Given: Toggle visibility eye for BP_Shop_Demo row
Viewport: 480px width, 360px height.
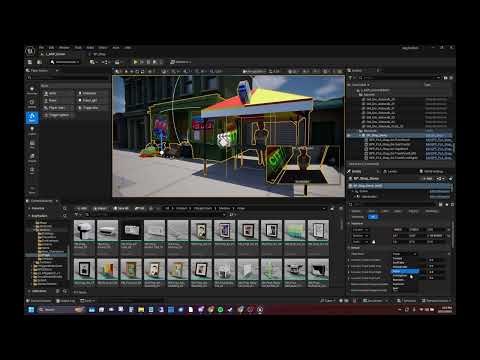Looking at the screenshot, I should pos(349,135).
